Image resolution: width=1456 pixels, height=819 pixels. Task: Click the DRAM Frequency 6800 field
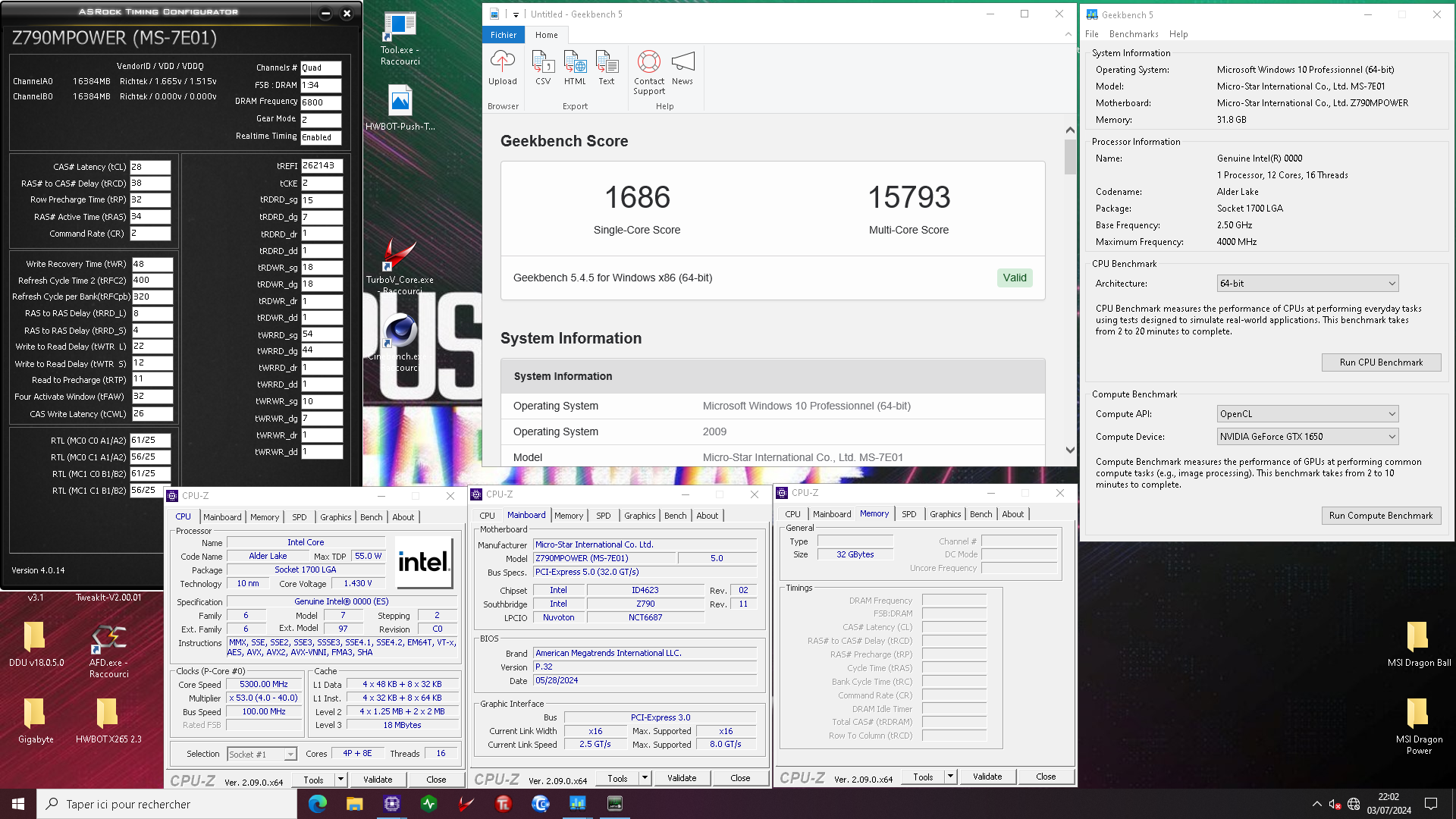321,102
